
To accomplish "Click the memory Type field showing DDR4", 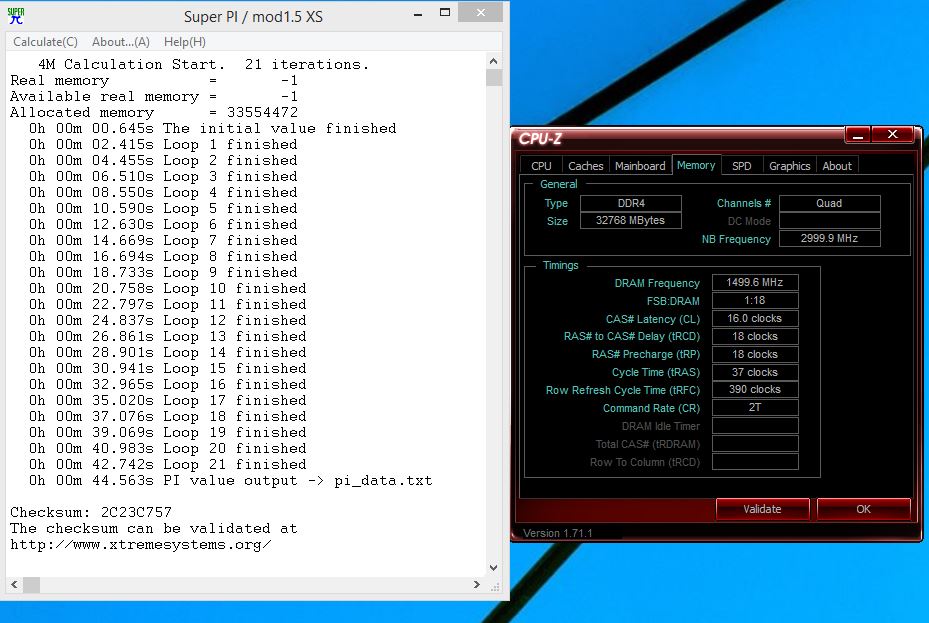I will click(631, 203).
